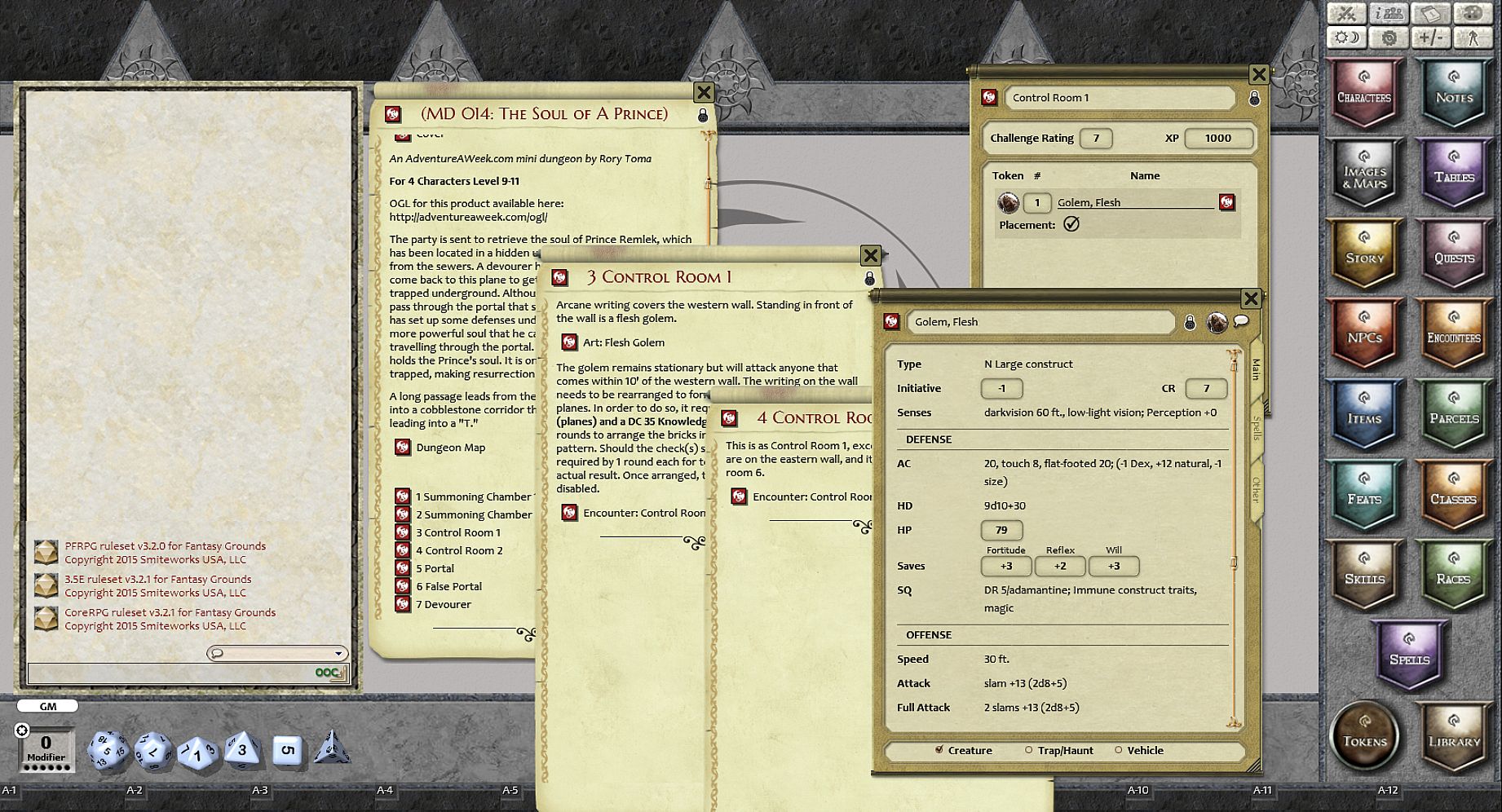Click the chat text entry field
This screenshot has width=1502, height=812.
coord(170,673)
